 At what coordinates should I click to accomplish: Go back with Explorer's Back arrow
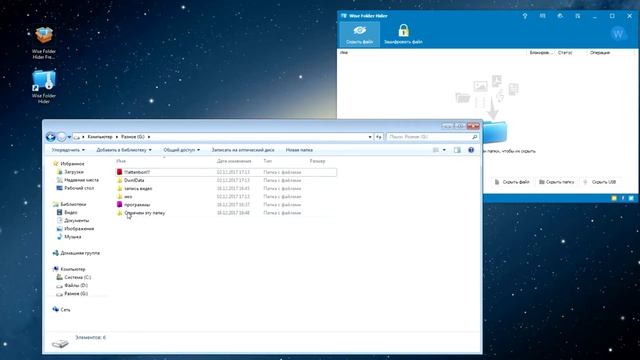(x=51, y=137)
